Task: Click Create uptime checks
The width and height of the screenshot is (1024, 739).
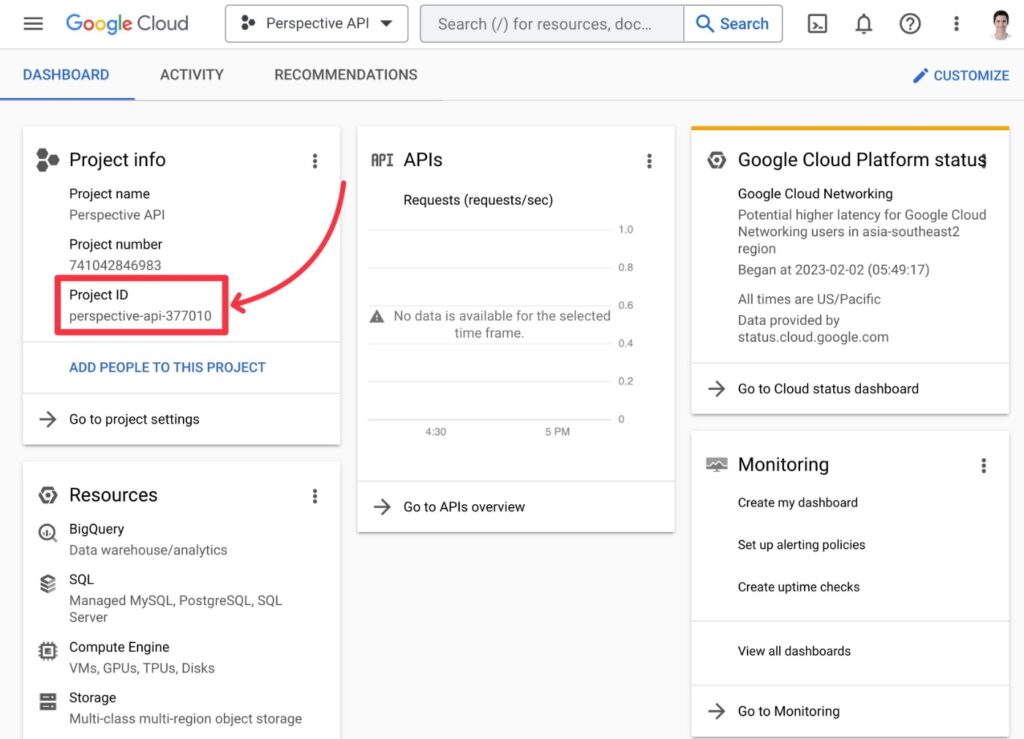Action: (x=799, y=587)
